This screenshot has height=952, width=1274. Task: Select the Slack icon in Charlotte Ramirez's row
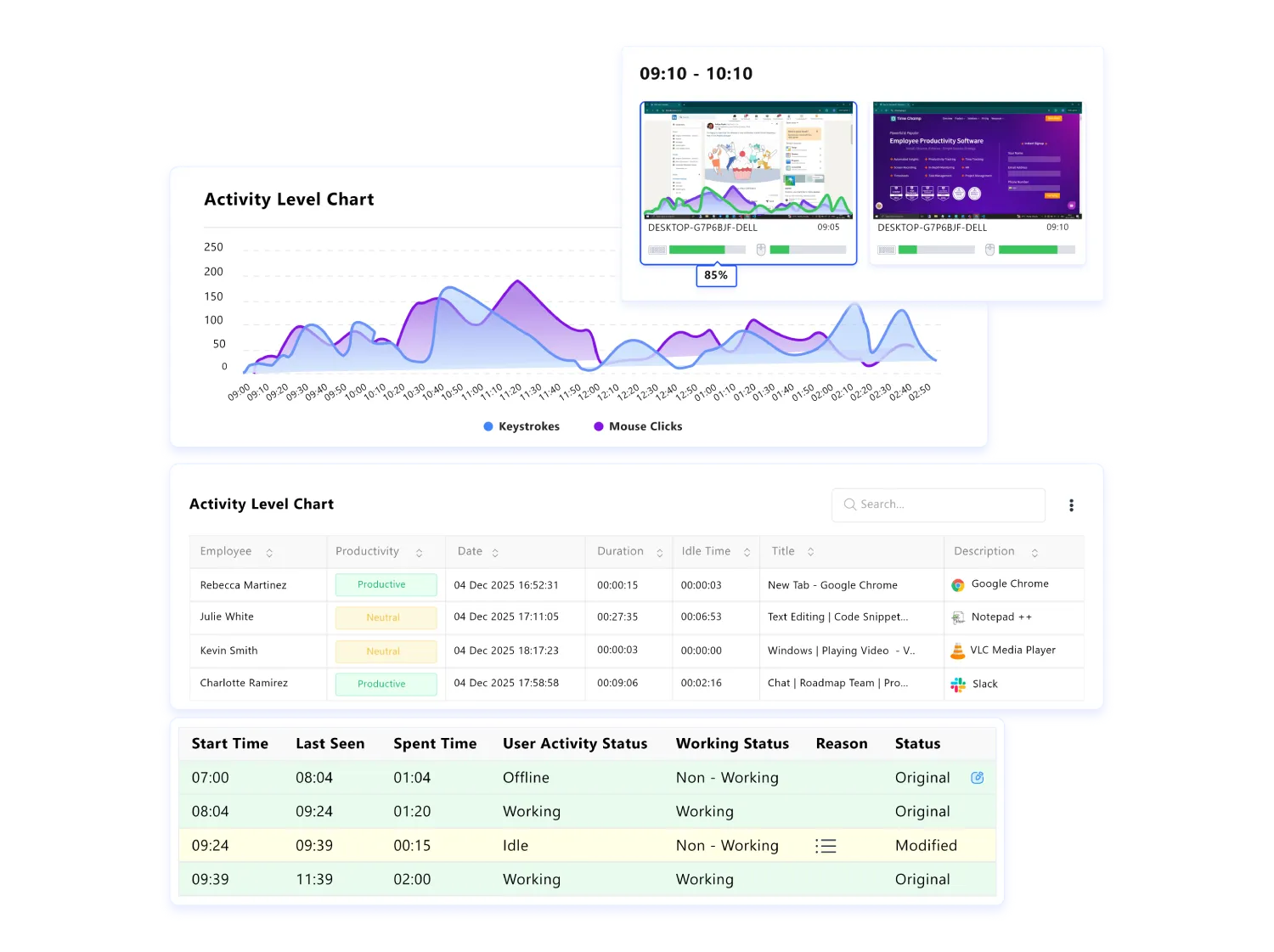coord(960,684)
